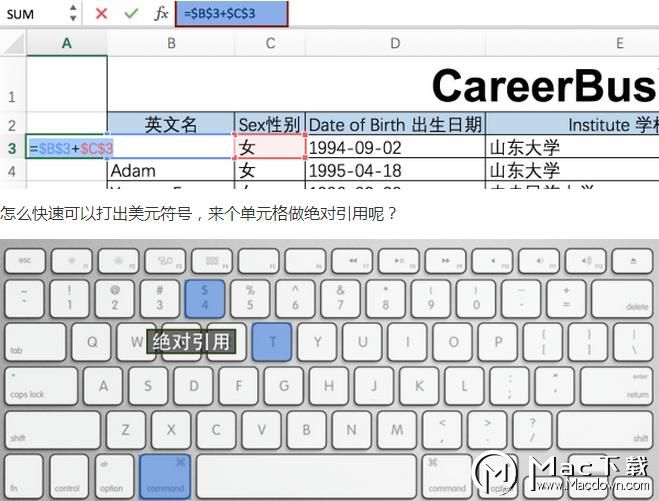Select column C header
659x501 pixels.
coord(270,43)
